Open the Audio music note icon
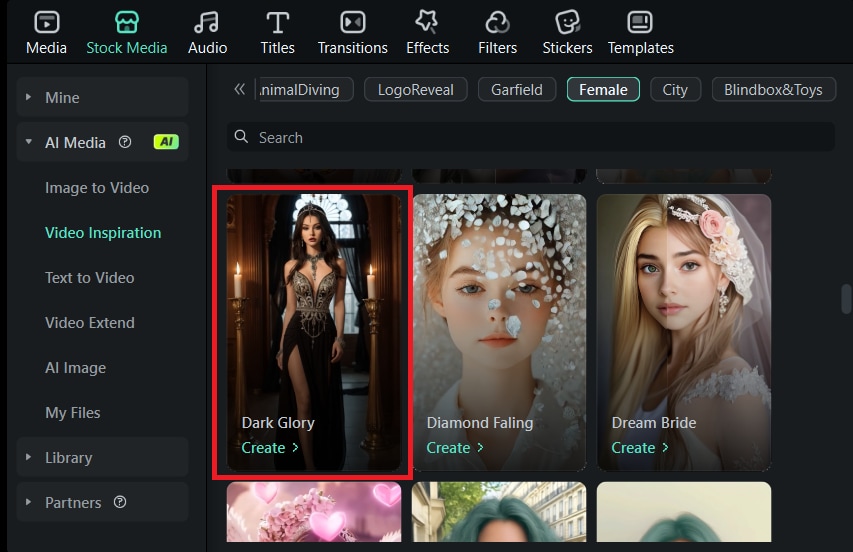 (207, 23)
